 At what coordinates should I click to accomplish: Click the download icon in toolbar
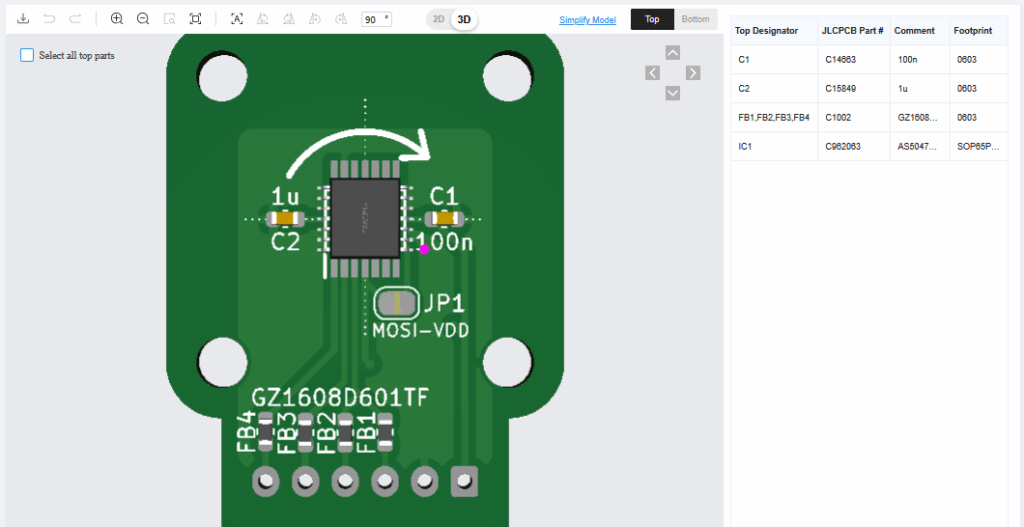23,19
